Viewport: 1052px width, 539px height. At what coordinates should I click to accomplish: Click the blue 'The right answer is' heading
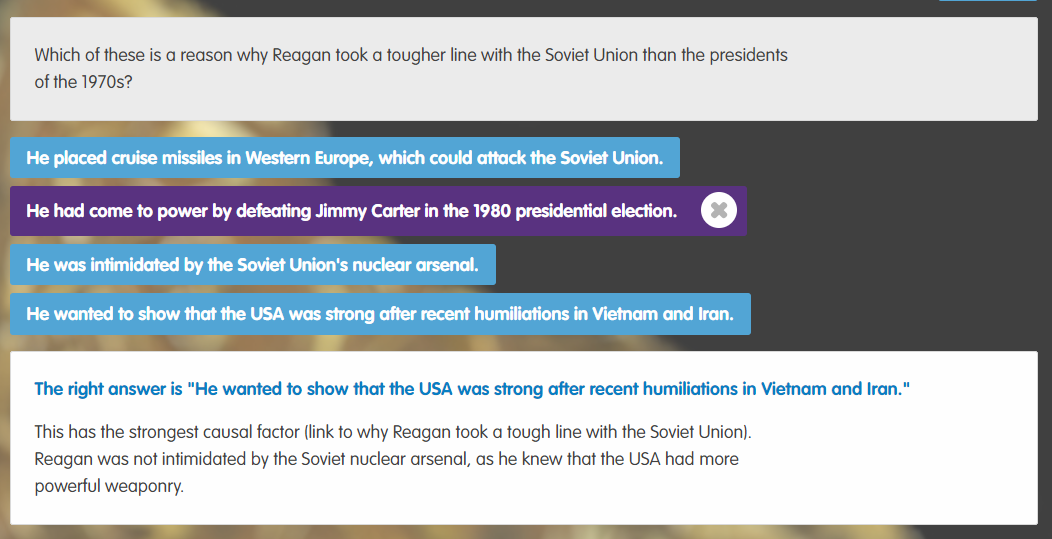[x=472, y=389]
